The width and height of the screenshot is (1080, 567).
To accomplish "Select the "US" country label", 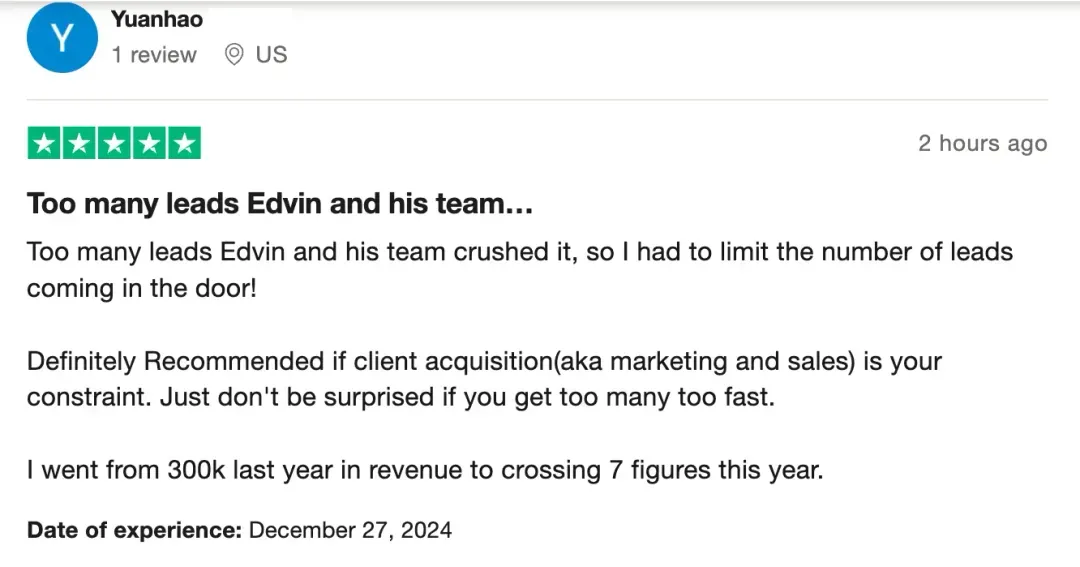I will click(x=271, y=55).
